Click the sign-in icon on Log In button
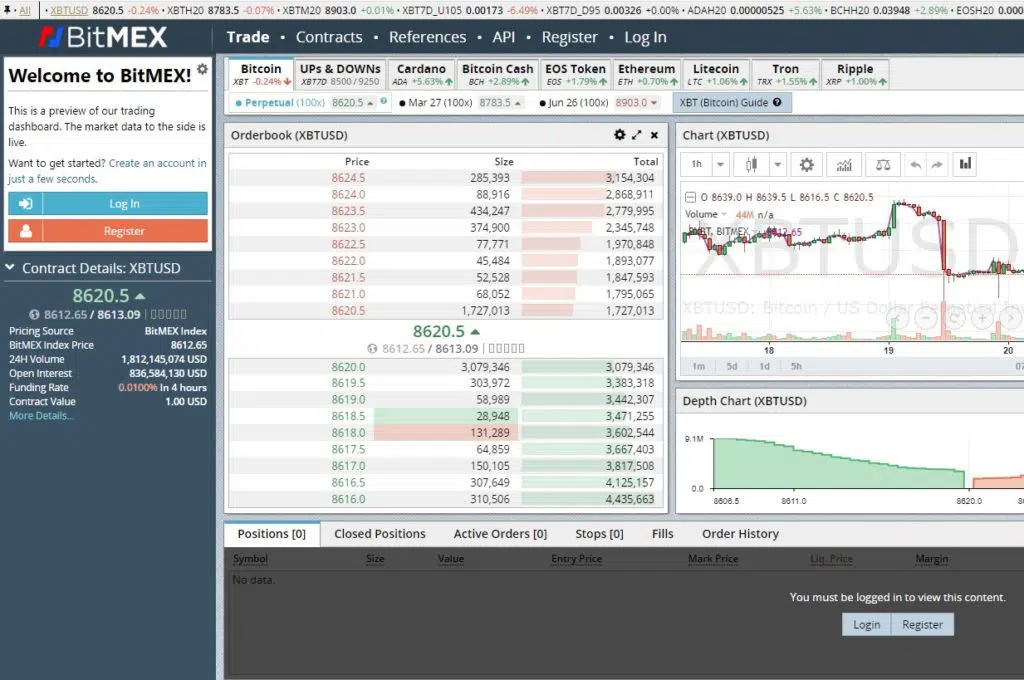1024x680 pixels. [25, 204]
